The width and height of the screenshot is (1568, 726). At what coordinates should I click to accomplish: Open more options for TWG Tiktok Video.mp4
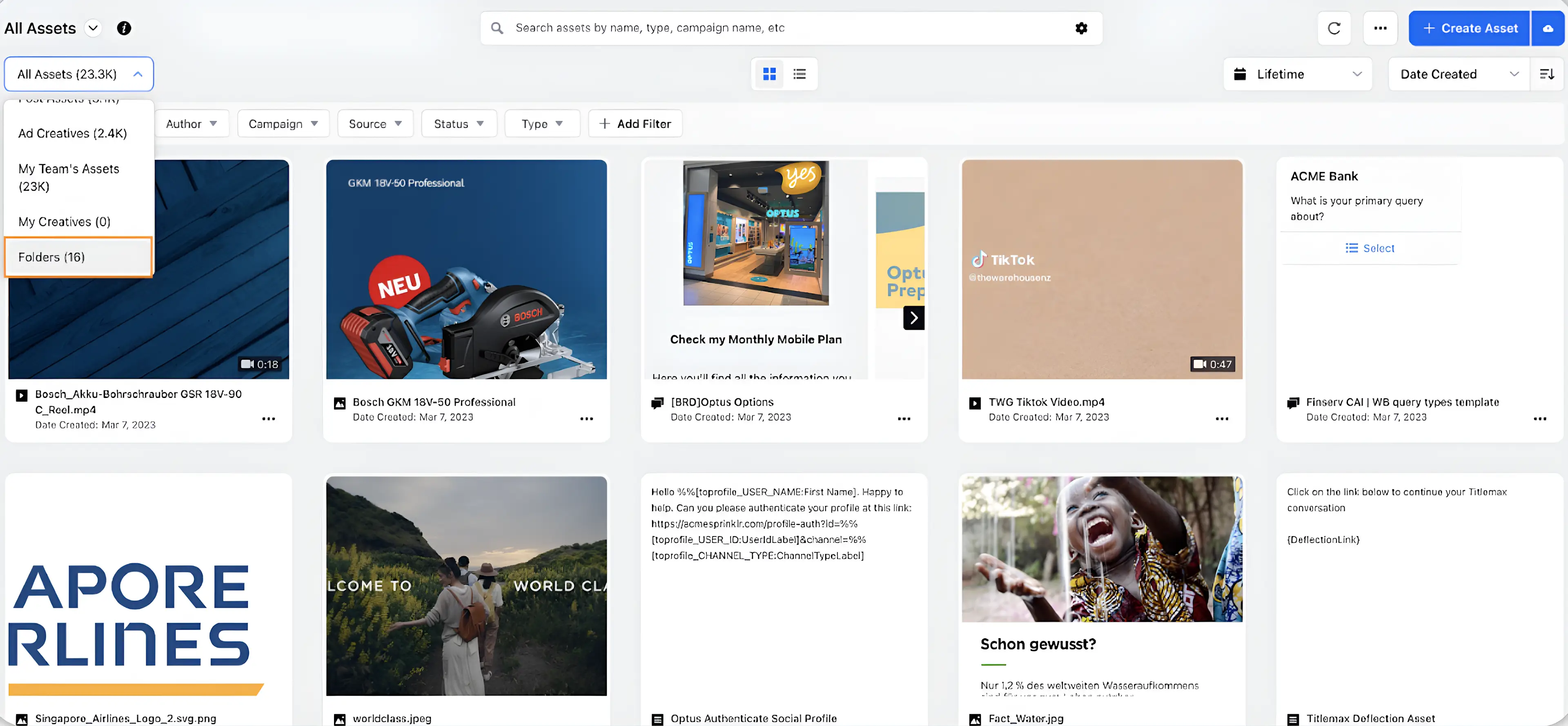point(1222,419)
